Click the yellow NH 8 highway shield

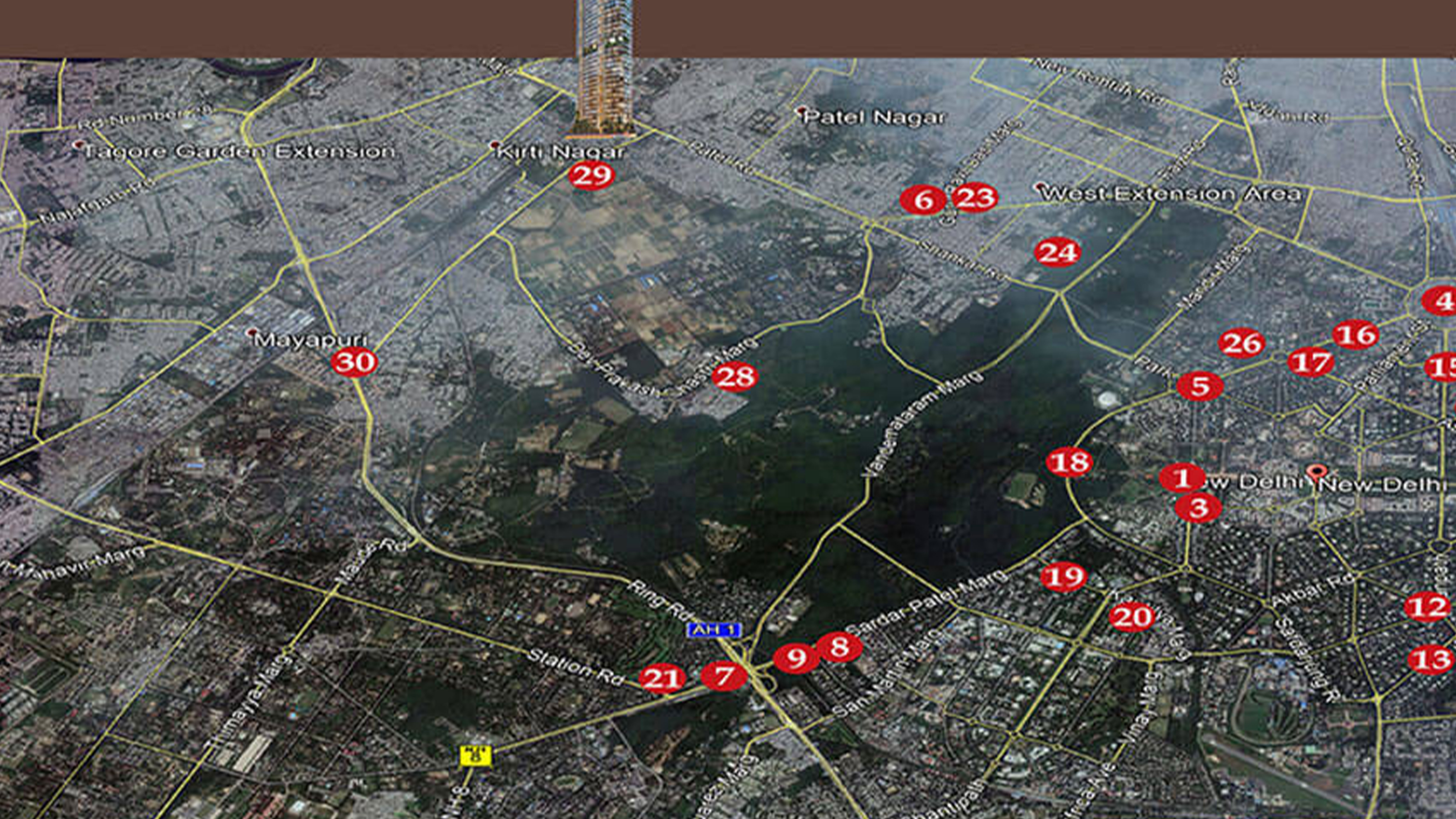tap(475, 756)
